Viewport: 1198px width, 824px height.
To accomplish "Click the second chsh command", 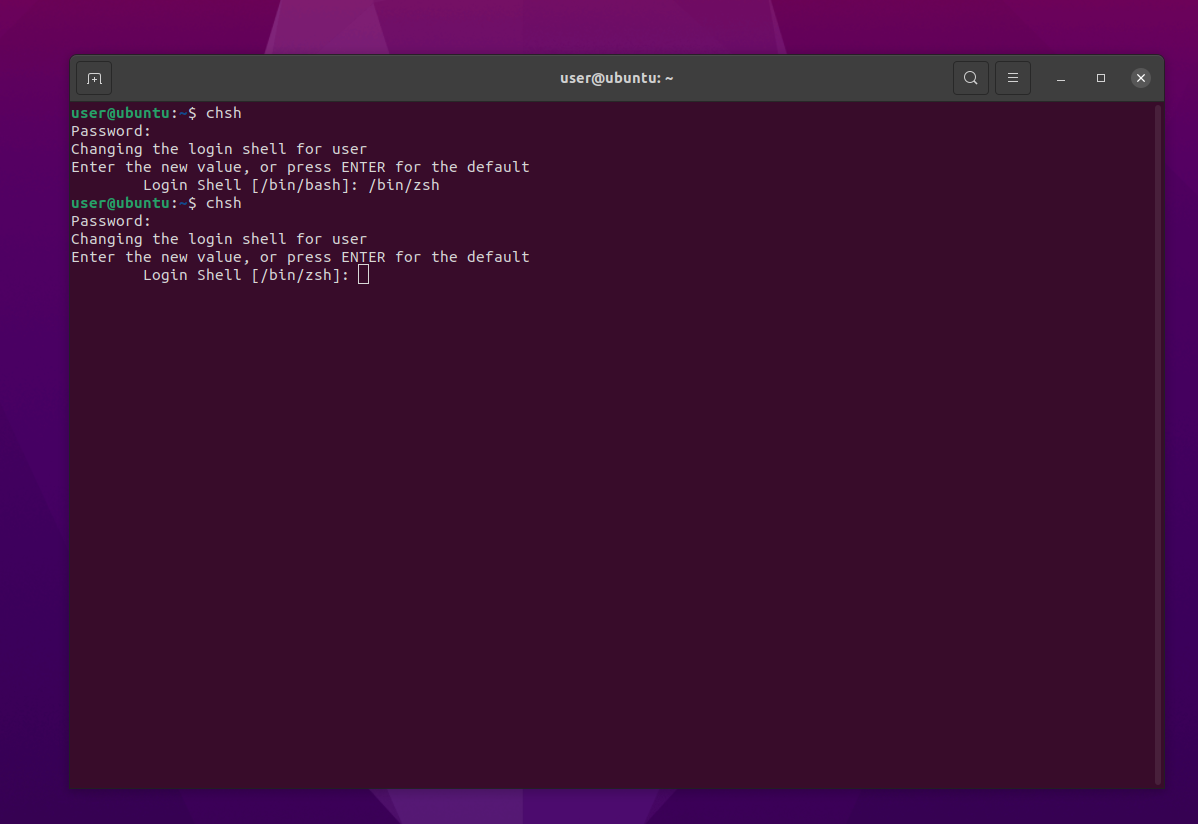I will coord(223,203).
